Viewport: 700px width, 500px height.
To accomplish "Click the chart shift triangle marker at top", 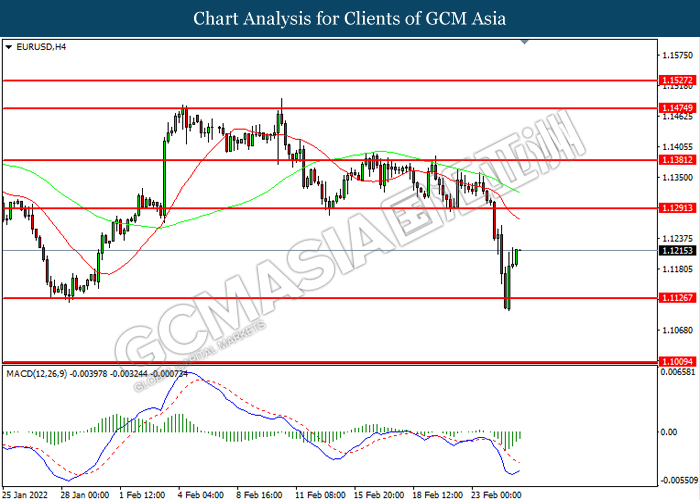I will tap(525, 42).
